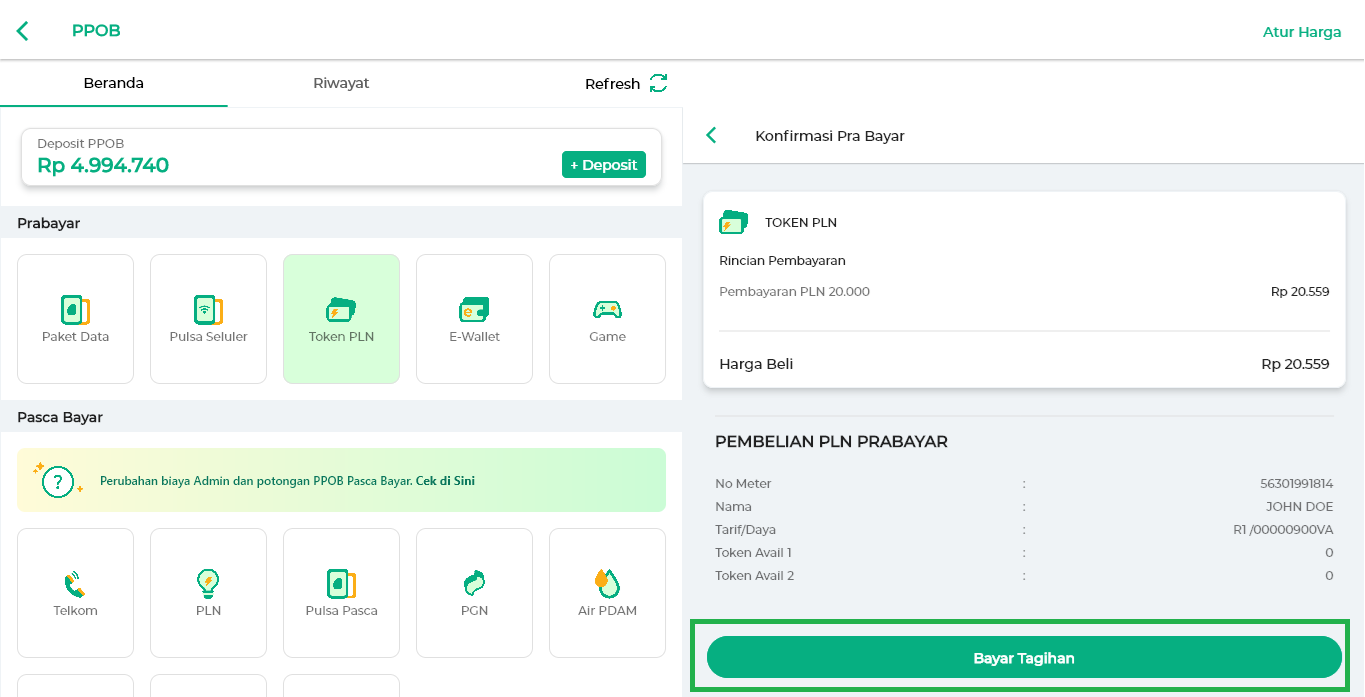Click the PPOB header title
This screenshot has height=697, width=1365.
96,31
